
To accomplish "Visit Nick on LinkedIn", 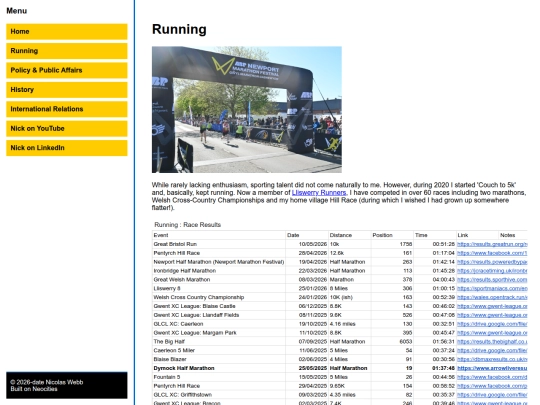I will point(67,148).
